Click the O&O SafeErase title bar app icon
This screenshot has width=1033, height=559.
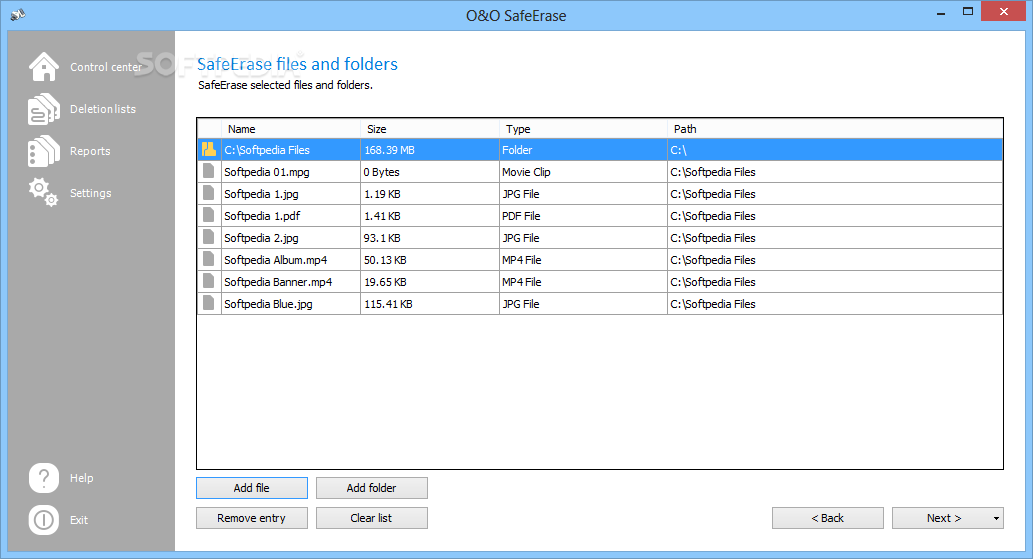[x=18, y=14]
